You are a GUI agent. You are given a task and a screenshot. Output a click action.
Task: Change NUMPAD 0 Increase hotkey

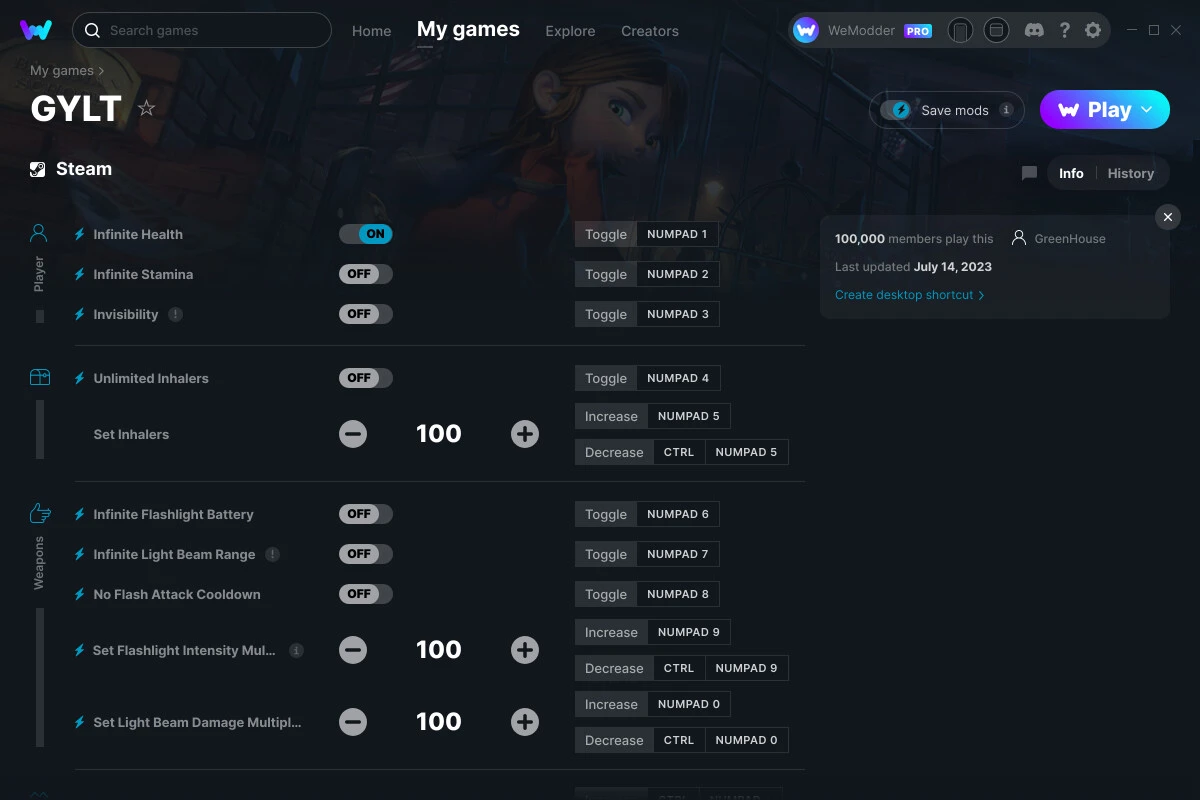pyautogui.click(x=689, y=704)
